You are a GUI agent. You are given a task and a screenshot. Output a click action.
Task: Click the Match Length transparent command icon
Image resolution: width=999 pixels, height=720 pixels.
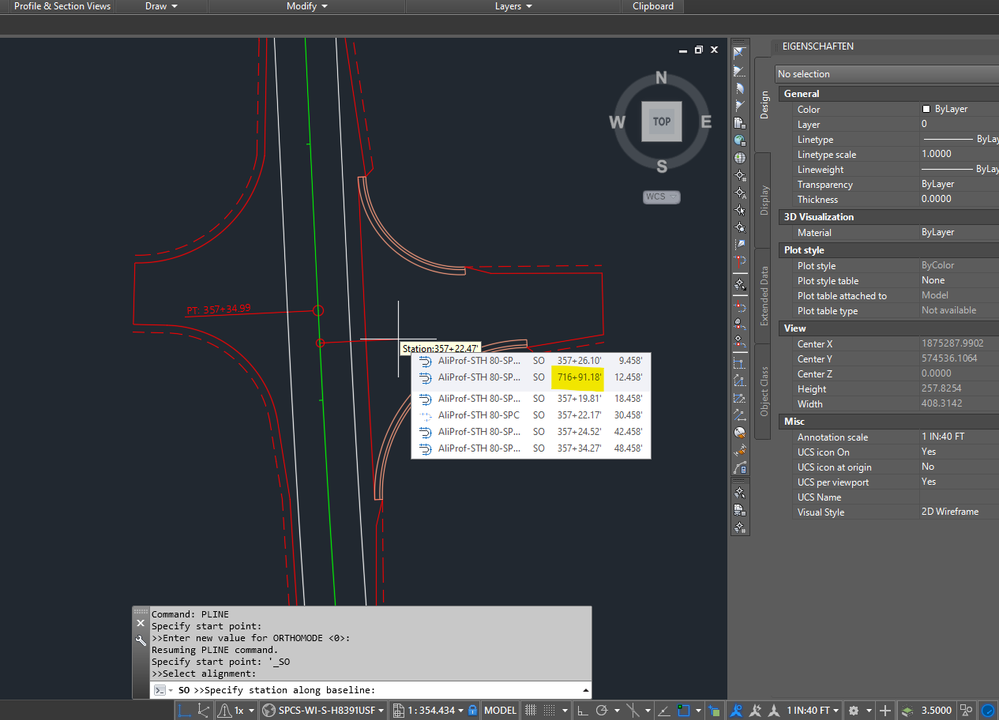tap(739, 450)
